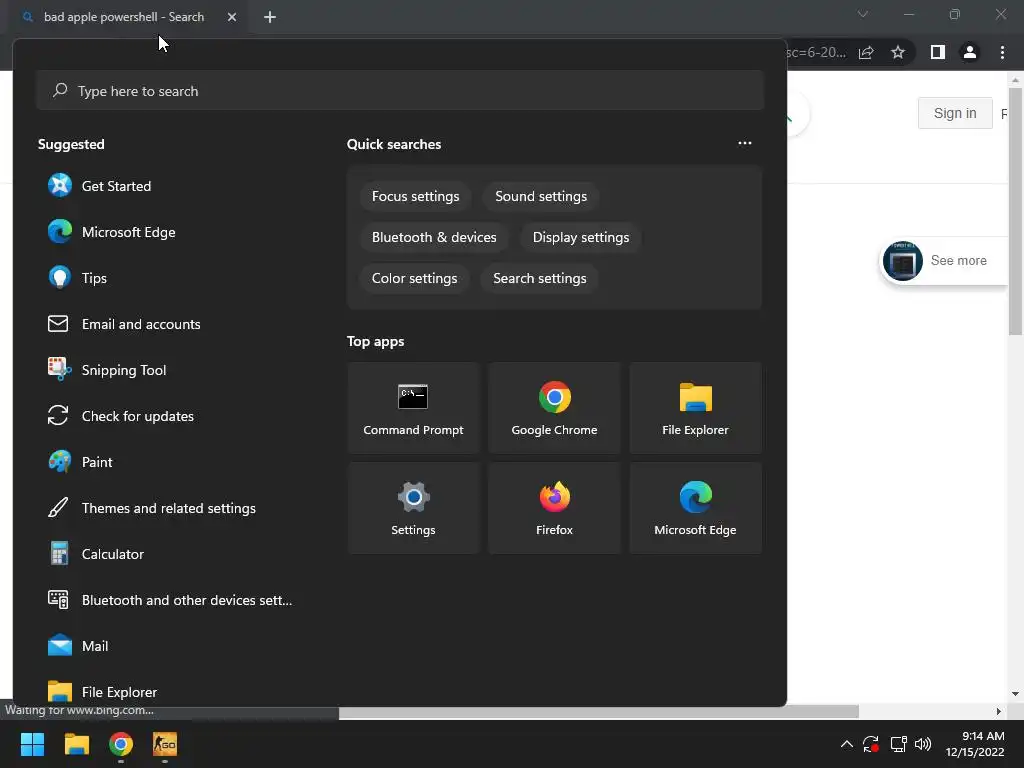
Task: Toggle Chrome side panel icon
Action: [x=938, y=52]
